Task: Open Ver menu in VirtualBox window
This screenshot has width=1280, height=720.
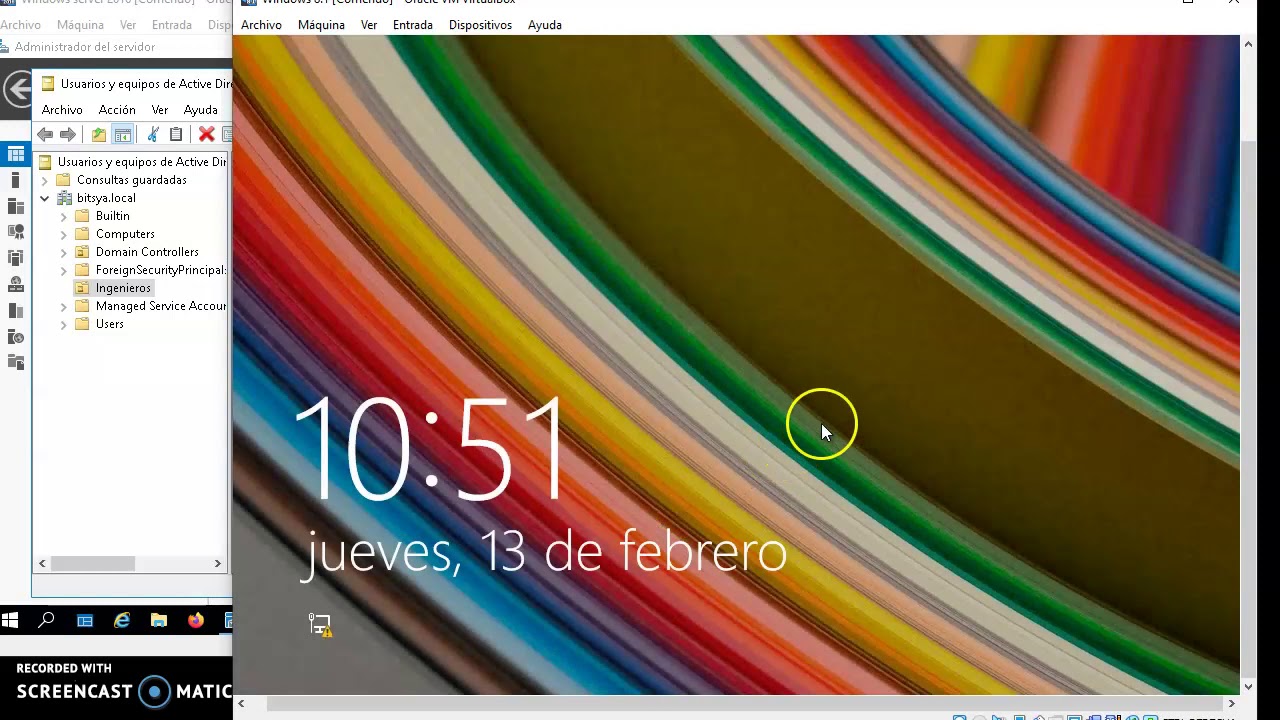Action: coord(369,25)
